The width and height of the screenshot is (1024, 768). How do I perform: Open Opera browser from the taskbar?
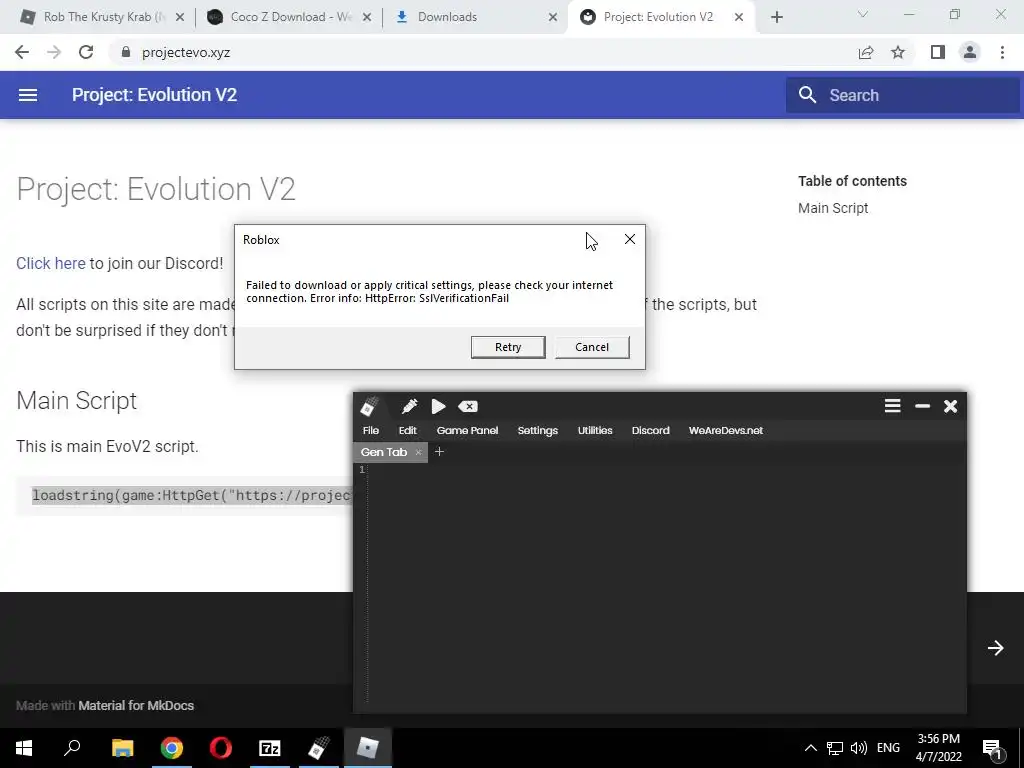click(221, 748)
